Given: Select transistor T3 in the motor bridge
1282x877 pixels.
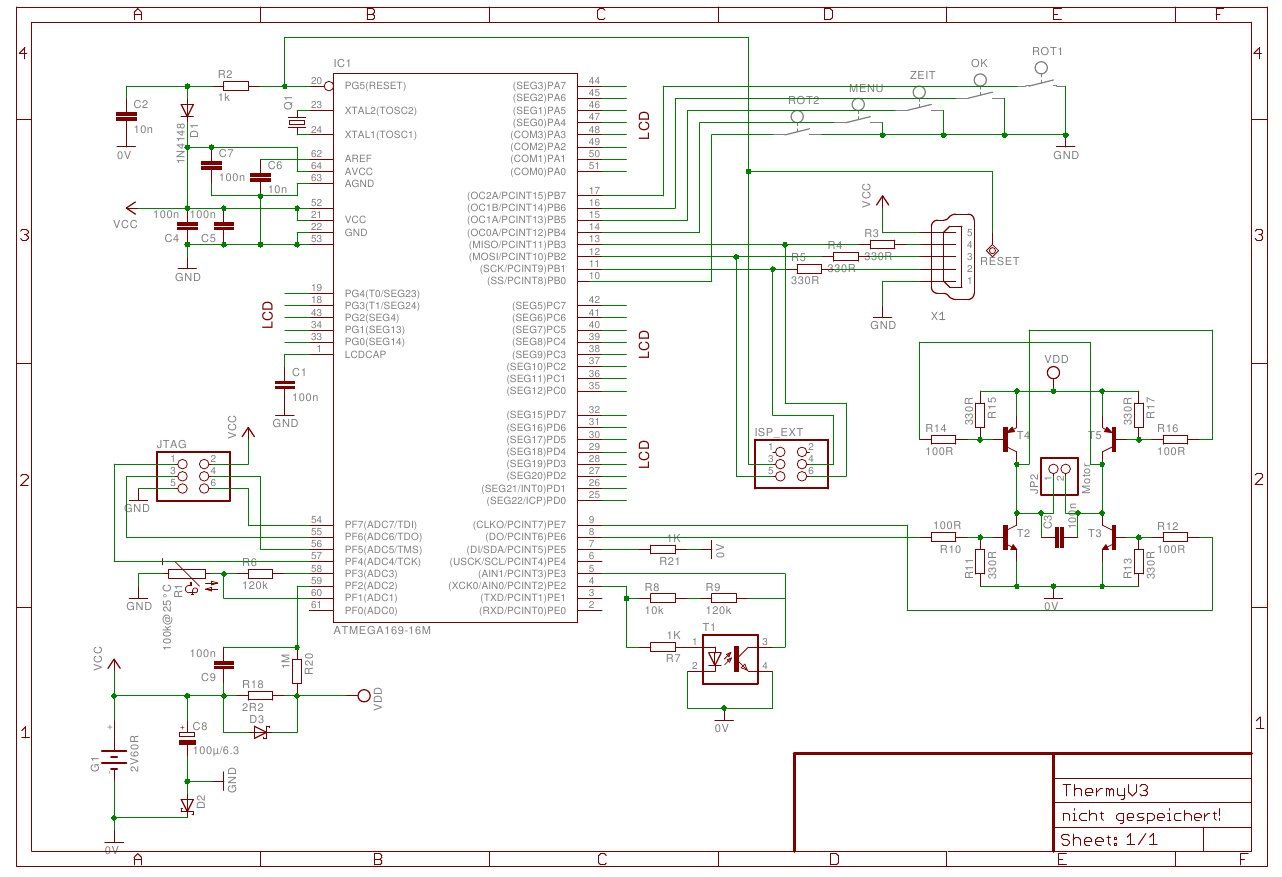Looking at the screenshot, I should [x=1109, y=538].
